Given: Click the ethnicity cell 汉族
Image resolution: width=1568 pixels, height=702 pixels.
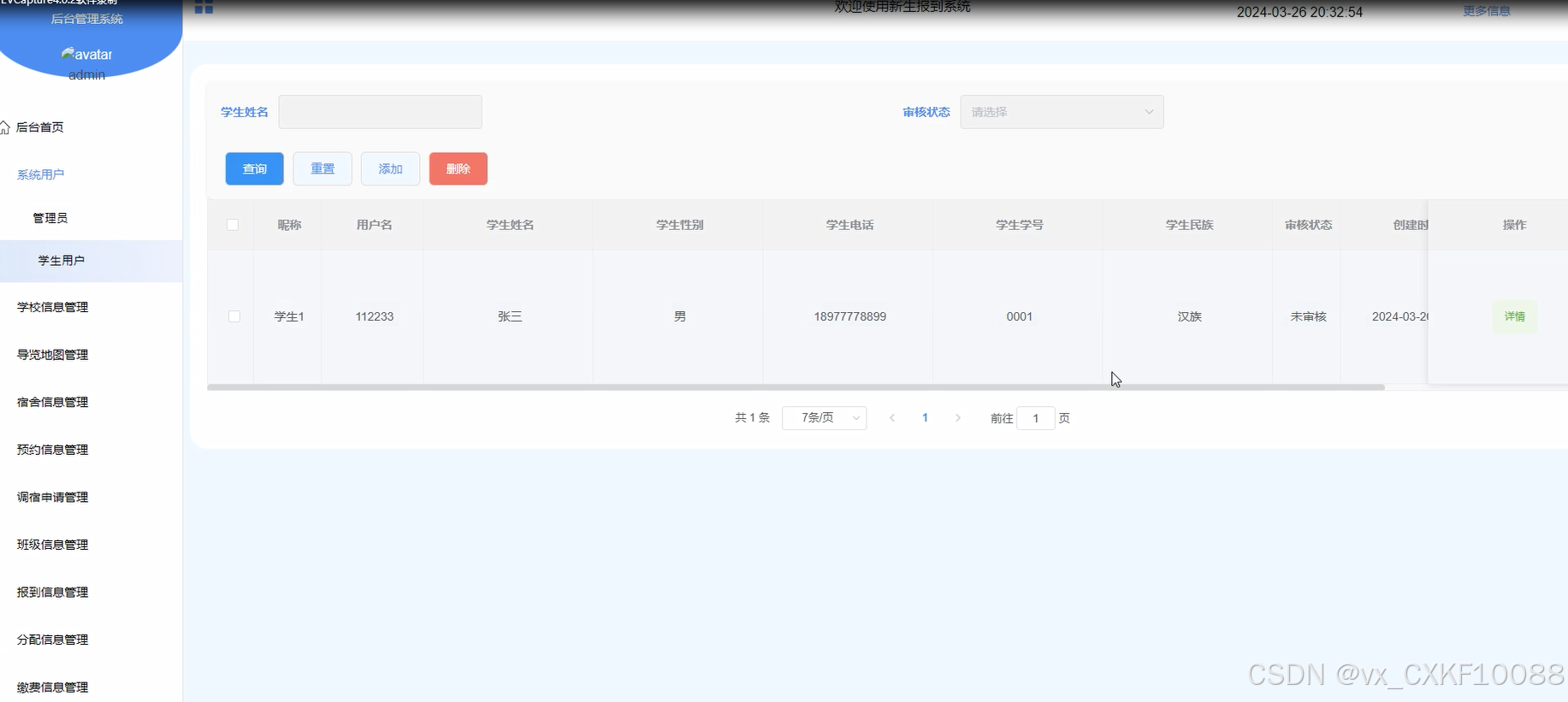Looking at the screenshot, I should click(x=1190, y=316).
